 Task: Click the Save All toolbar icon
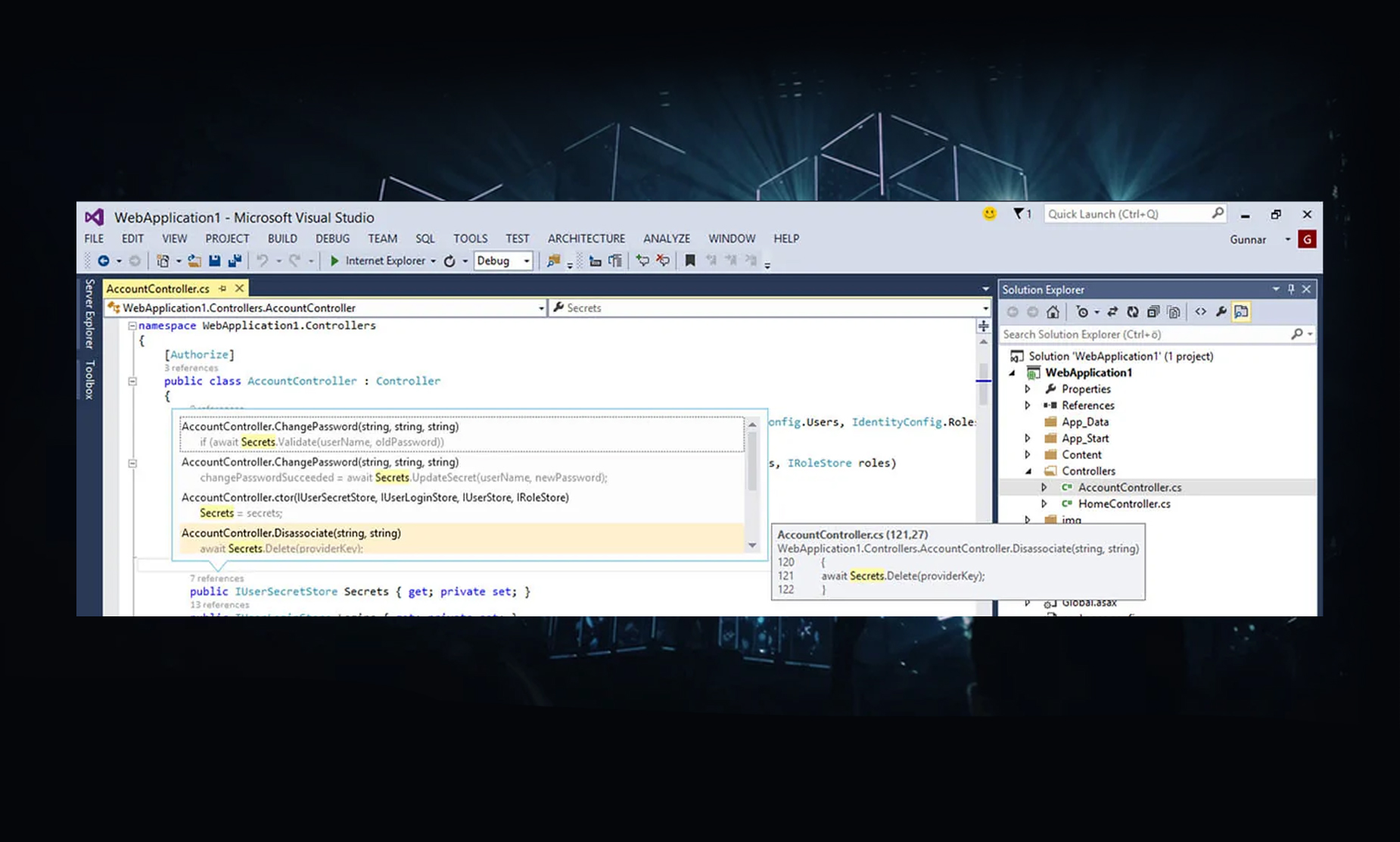tap(235, 261)
